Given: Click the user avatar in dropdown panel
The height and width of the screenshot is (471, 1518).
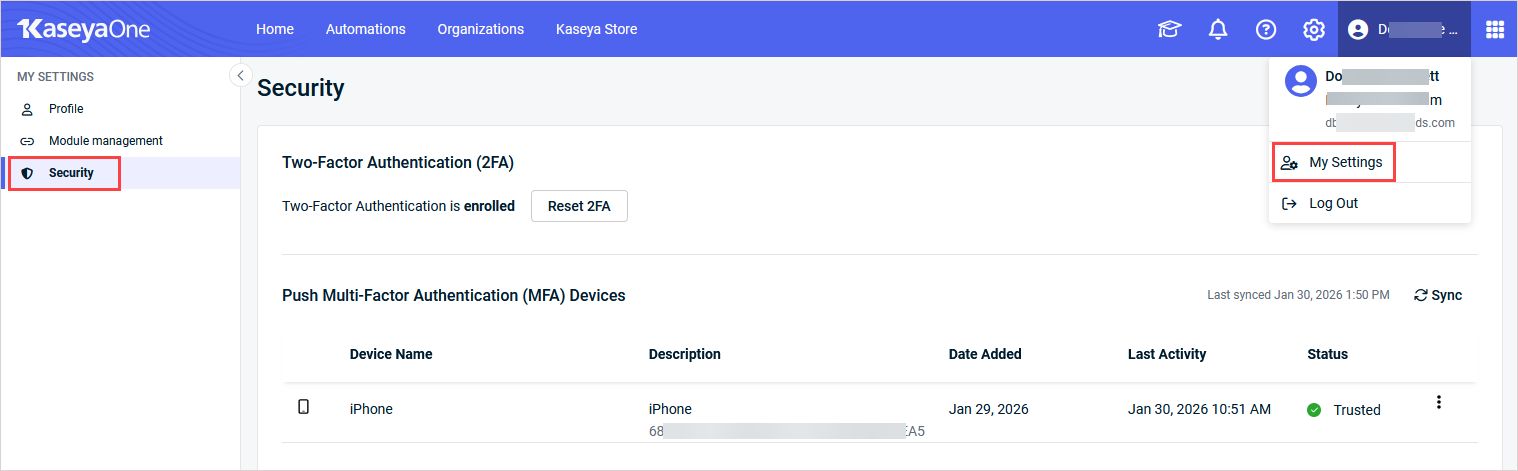Looking at the screenshot, I should (x=1300, y=82).
